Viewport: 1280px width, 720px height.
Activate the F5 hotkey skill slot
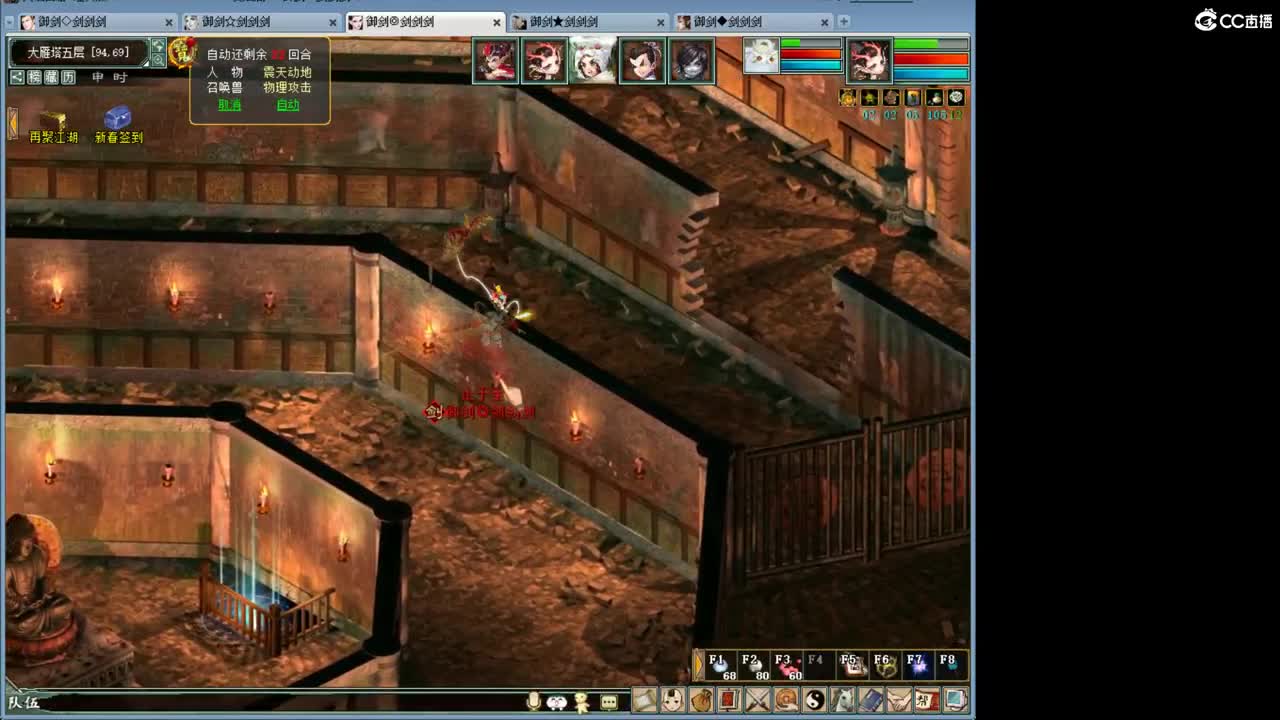852,666
